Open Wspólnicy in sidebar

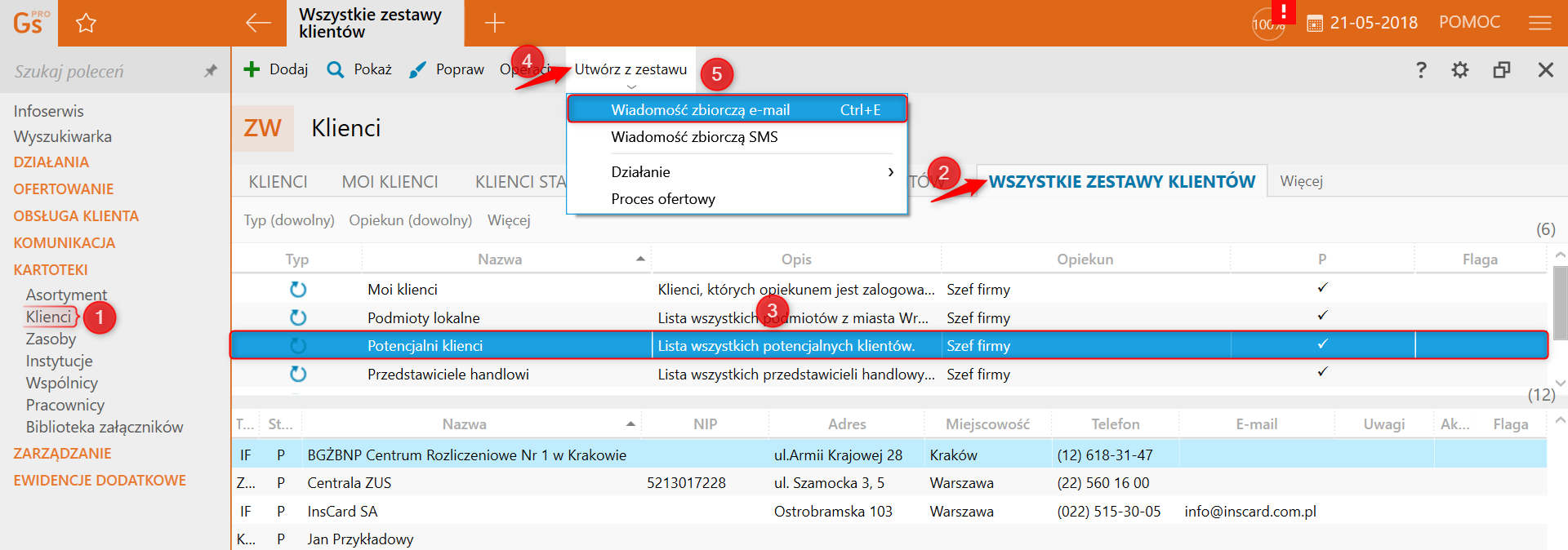click(x=61, y=383)
